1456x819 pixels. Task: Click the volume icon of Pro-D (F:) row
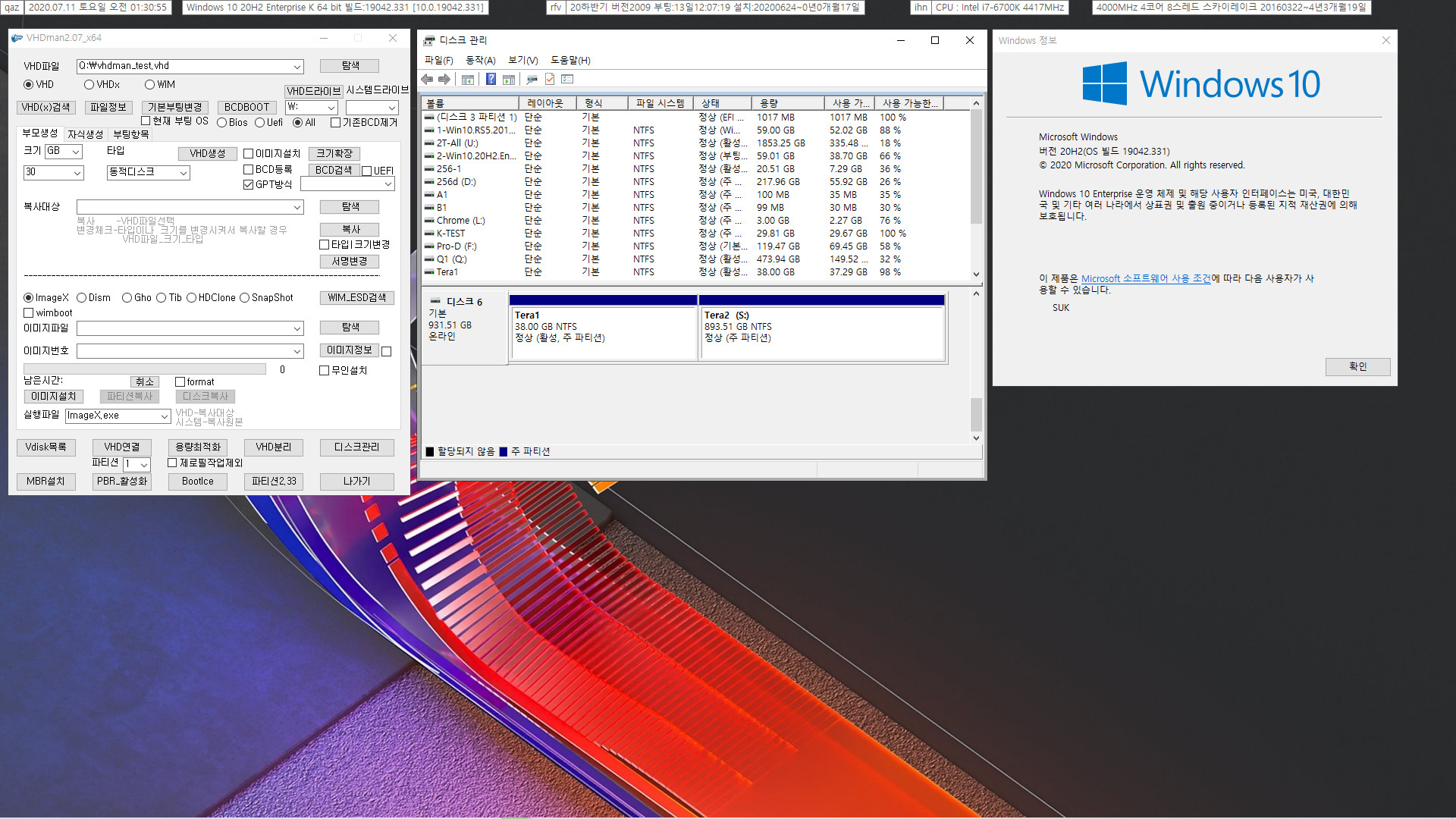coord(429,246)
